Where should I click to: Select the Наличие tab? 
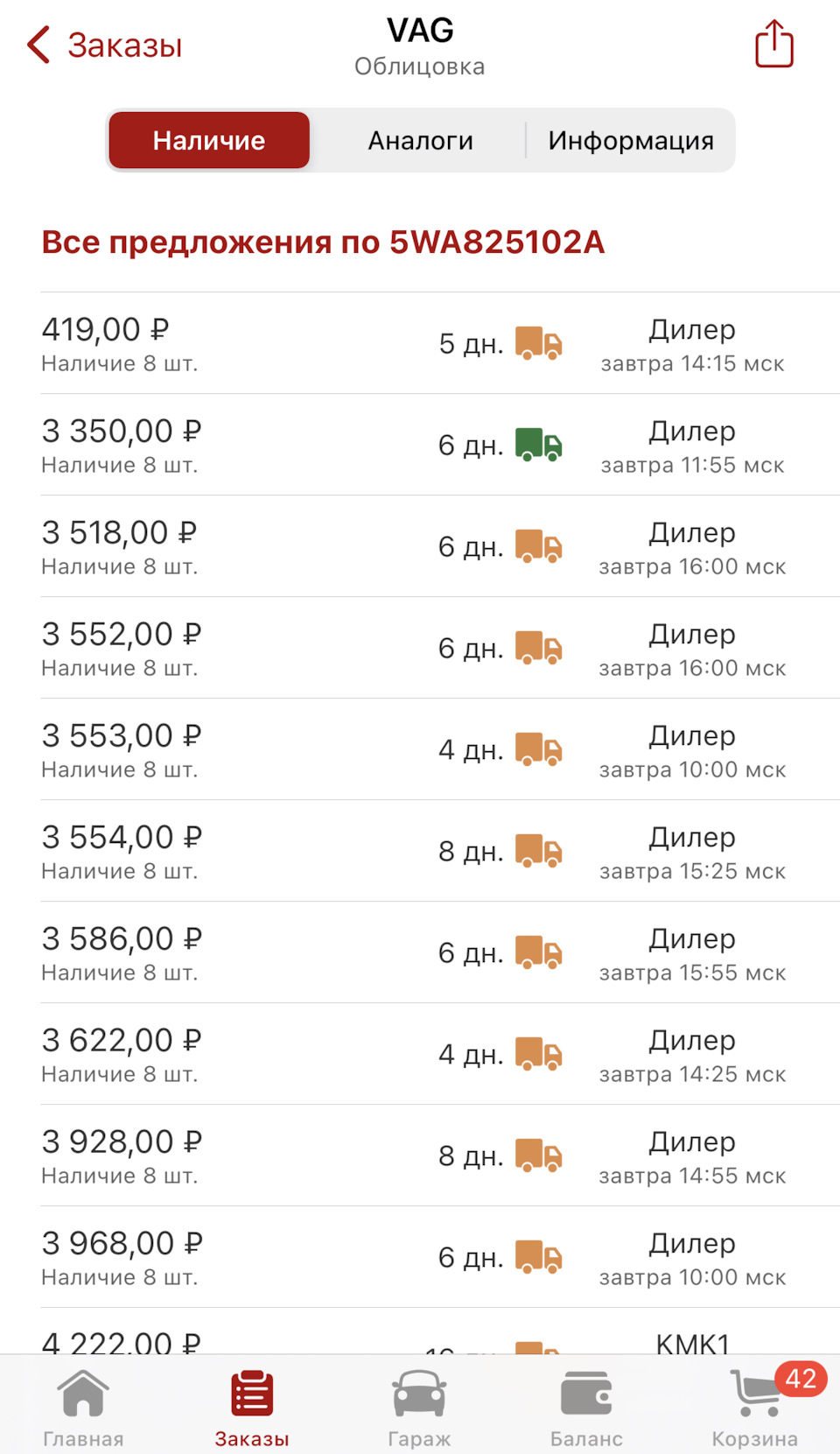209,140
